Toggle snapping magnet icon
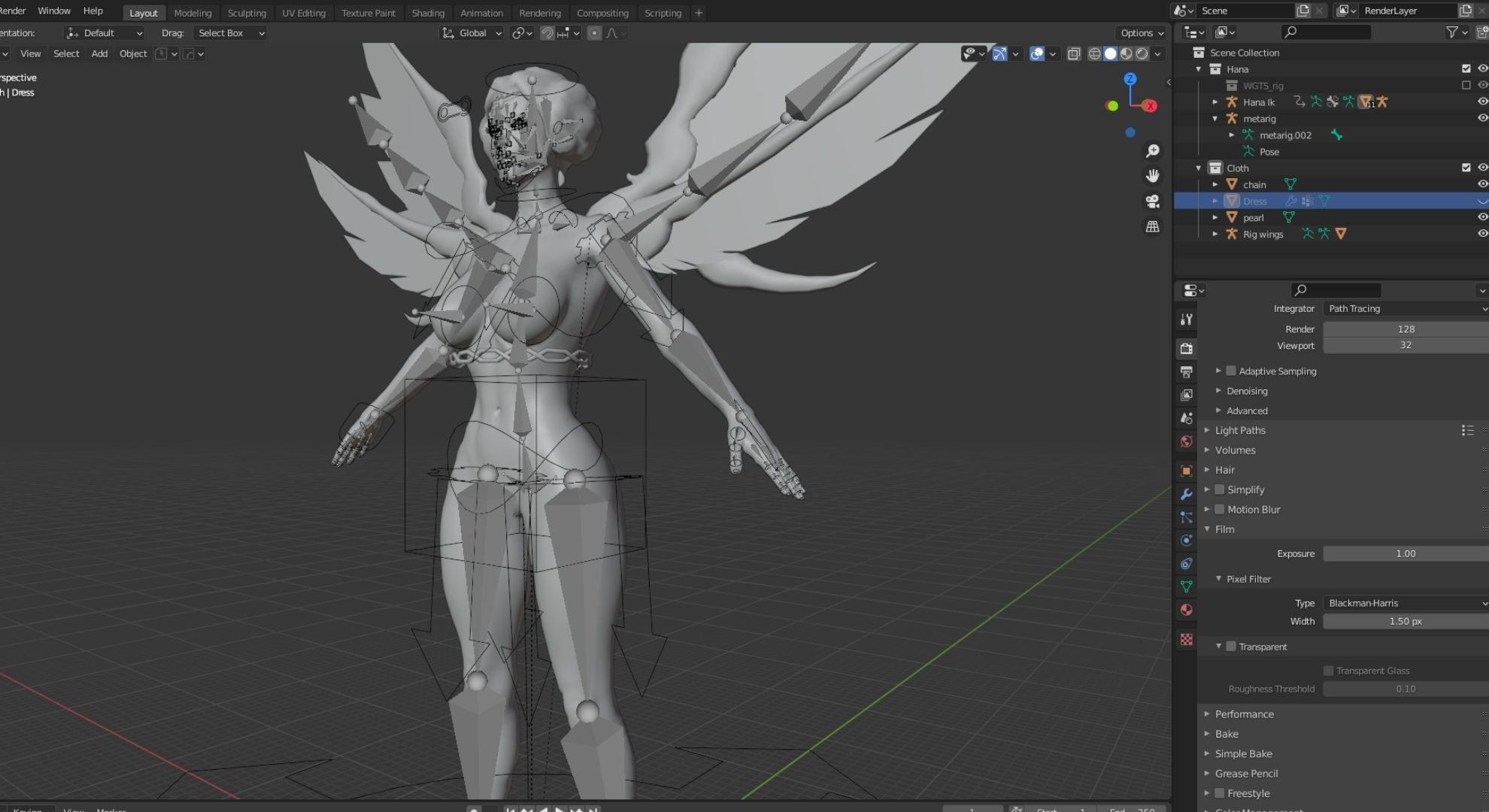The image size is (1489, 812). pos(547,33)
